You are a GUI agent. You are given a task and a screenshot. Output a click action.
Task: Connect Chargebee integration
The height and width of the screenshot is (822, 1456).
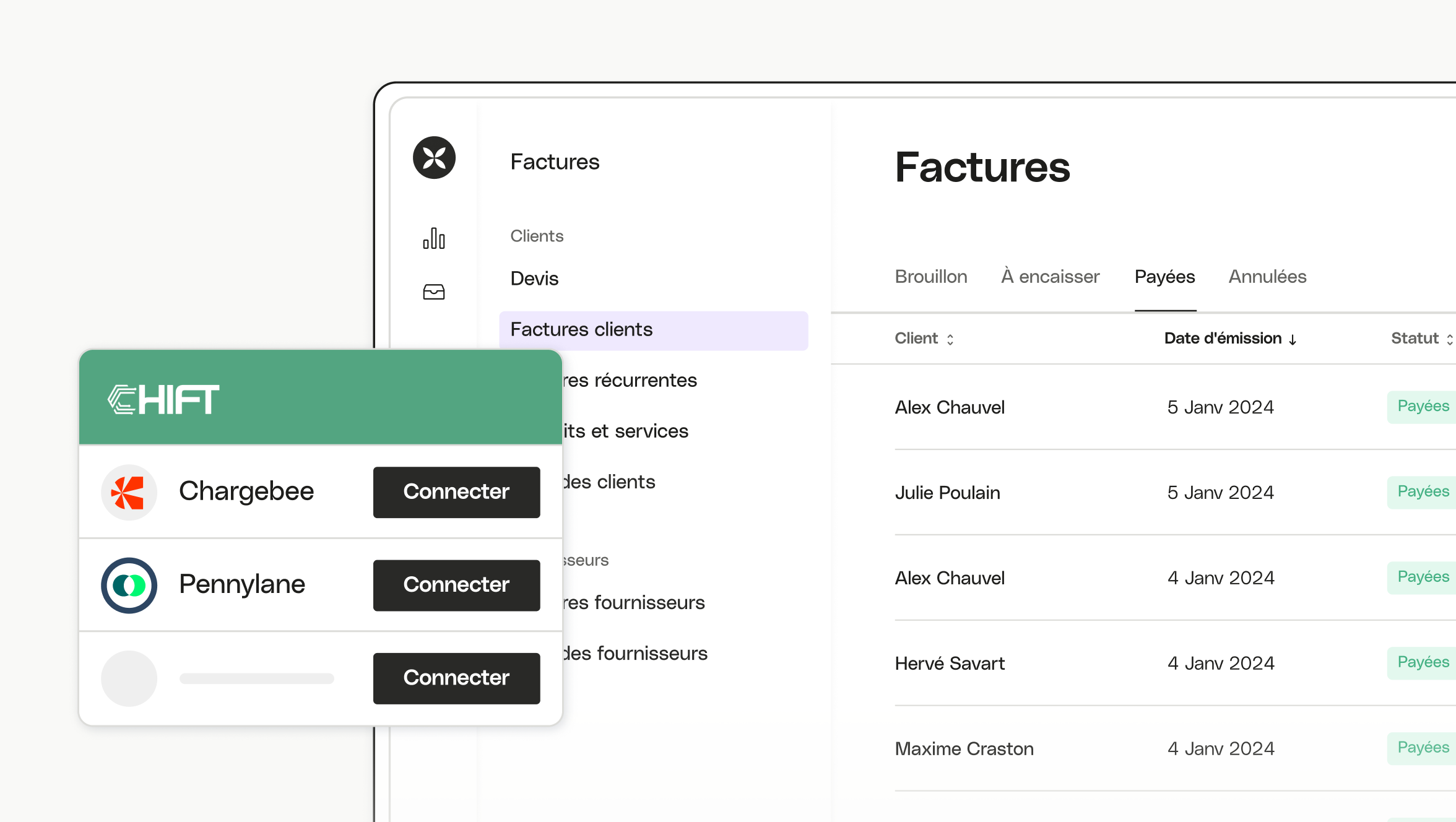click(x=455, y=491)
